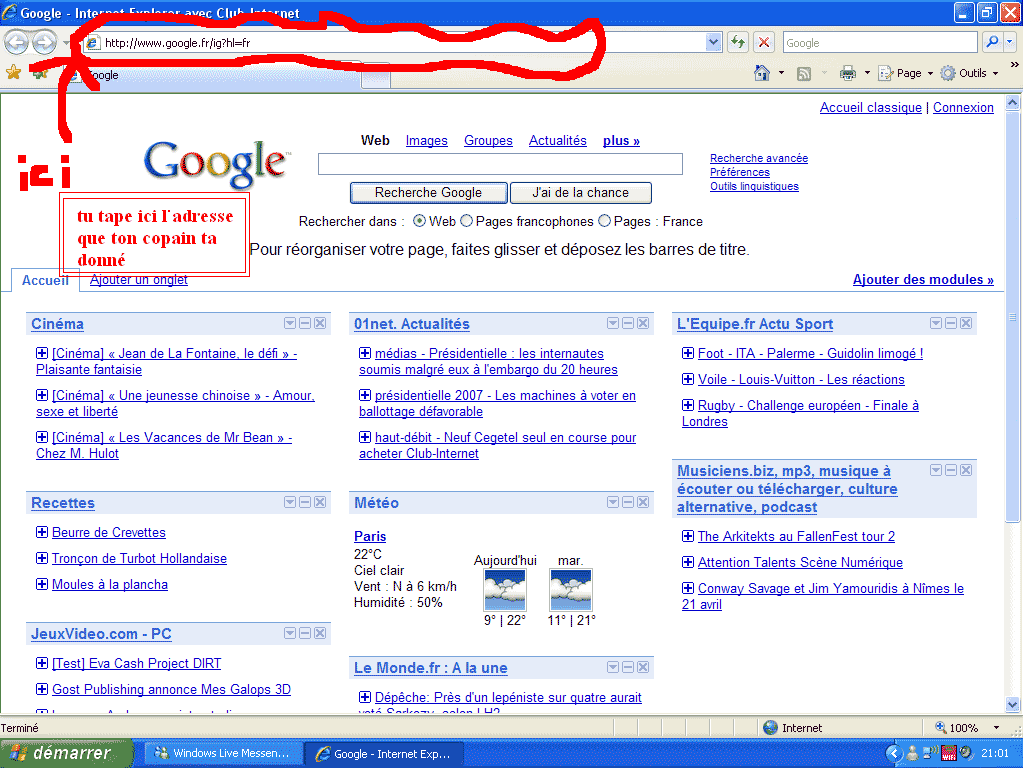Close the Météo module with X
This screenshot has height=768, width=1024.
click(643, 502)
